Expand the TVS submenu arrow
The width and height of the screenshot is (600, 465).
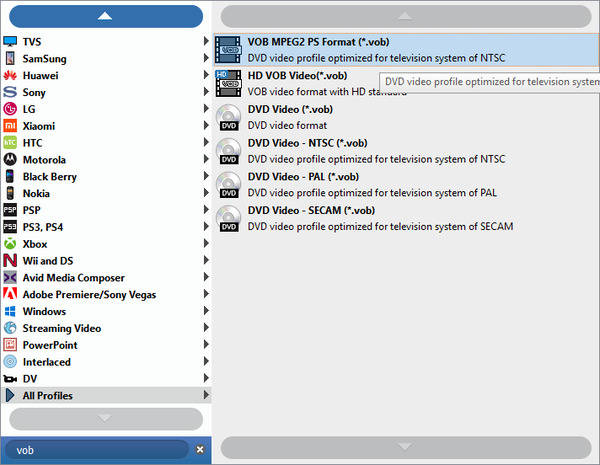pos(206,41)
